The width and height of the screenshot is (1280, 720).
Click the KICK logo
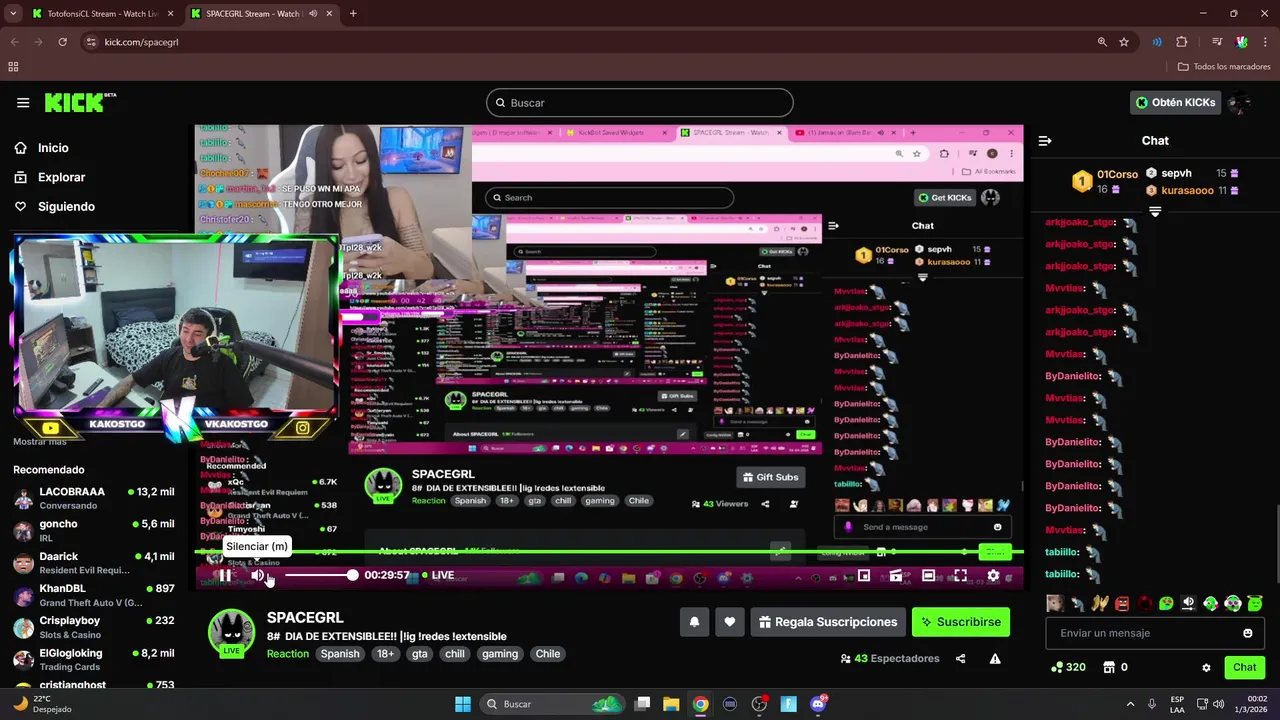[x=80, y=102]
